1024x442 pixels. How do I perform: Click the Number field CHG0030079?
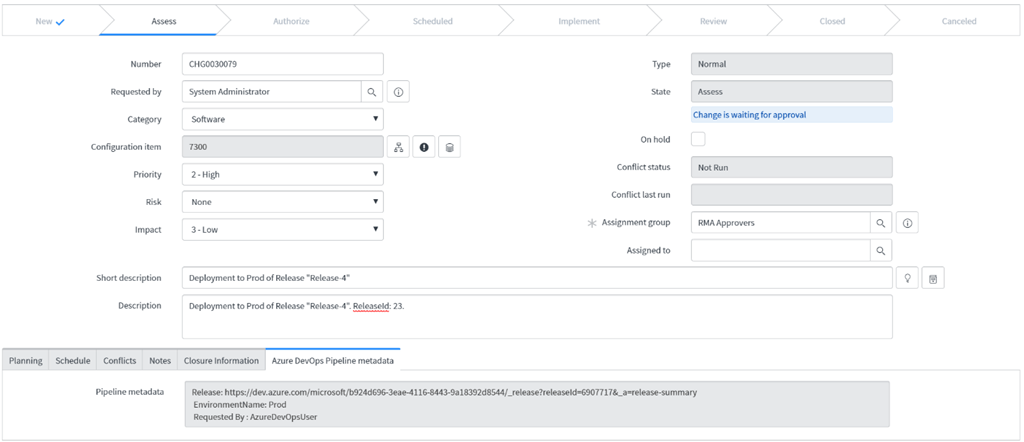tap(283, 64)
